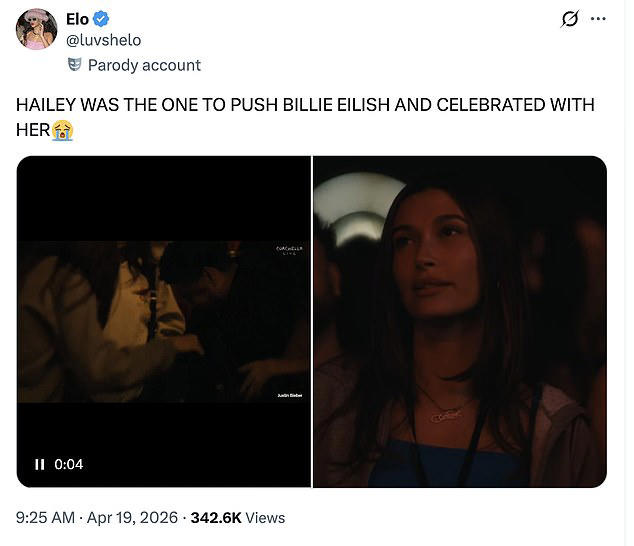Open the Grok slashed-circle icon

pos(569,19)
